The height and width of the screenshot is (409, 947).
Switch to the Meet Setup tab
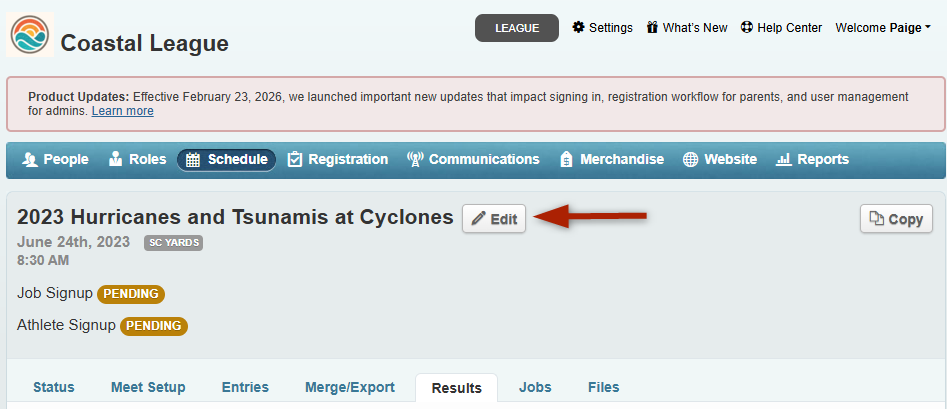click(x=148, y=387)
